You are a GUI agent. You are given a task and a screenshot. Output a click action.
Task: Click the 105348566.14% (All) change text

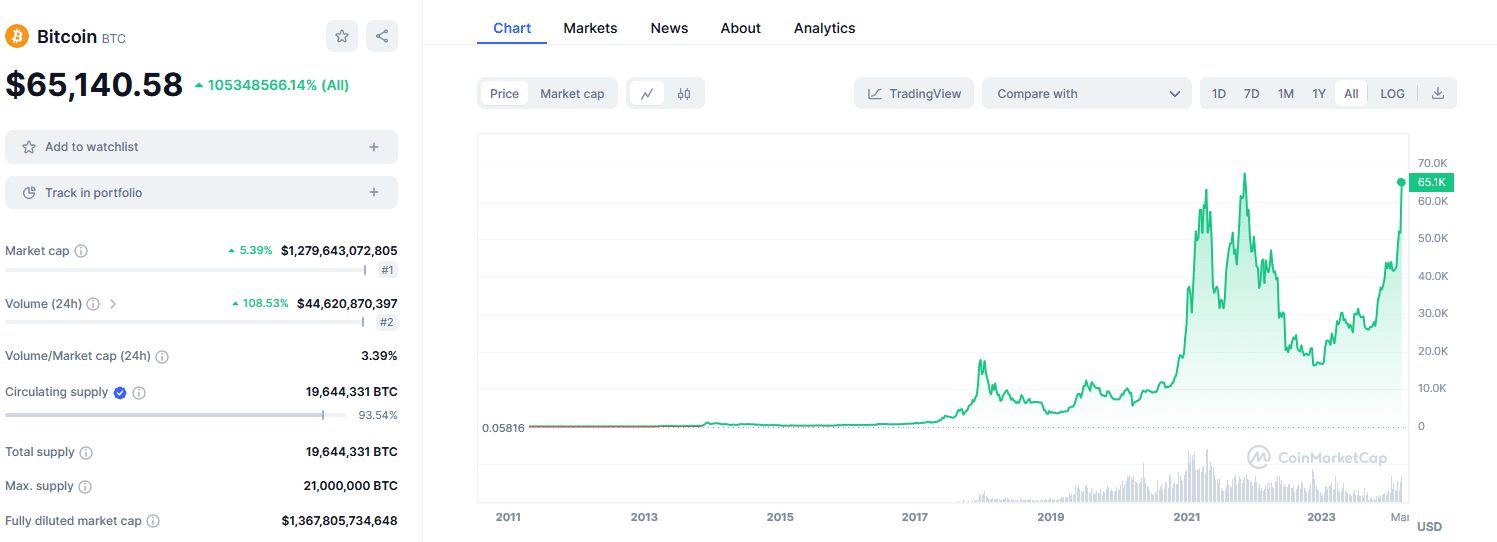(278, 85)
